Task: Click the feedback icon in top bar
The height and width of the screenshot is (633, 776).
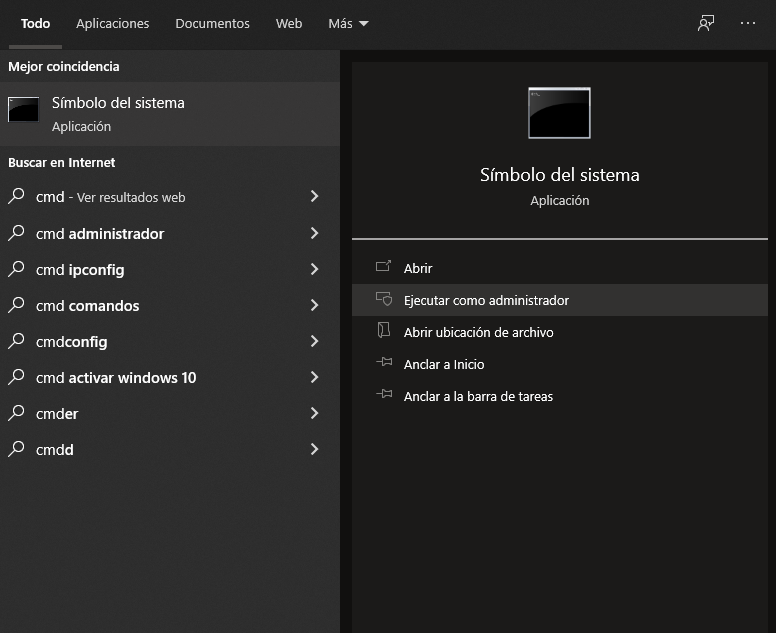Action: (x=706, y=23)
